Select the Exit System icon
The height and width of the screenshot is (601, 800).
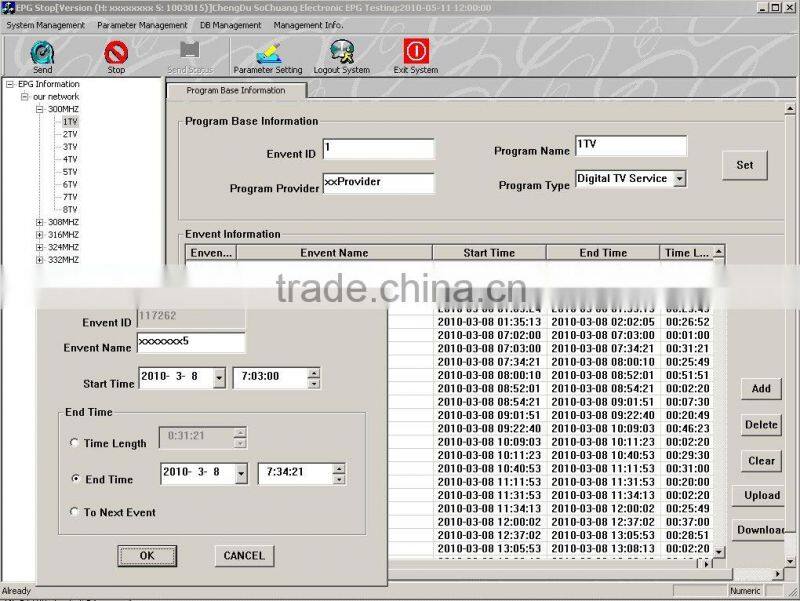[416, 50]
